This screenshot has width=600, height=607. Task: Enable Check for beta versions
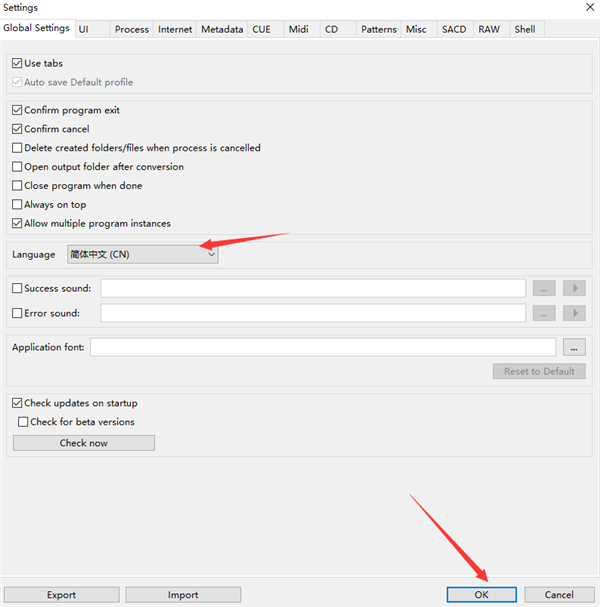click(24, 422)
